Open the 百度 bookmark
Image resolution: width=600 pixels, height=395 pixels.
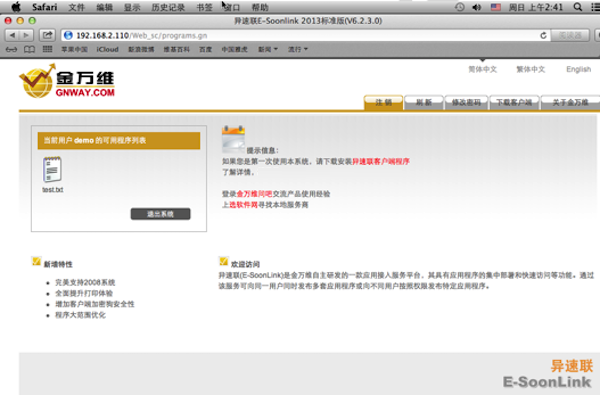click(205, 49)
